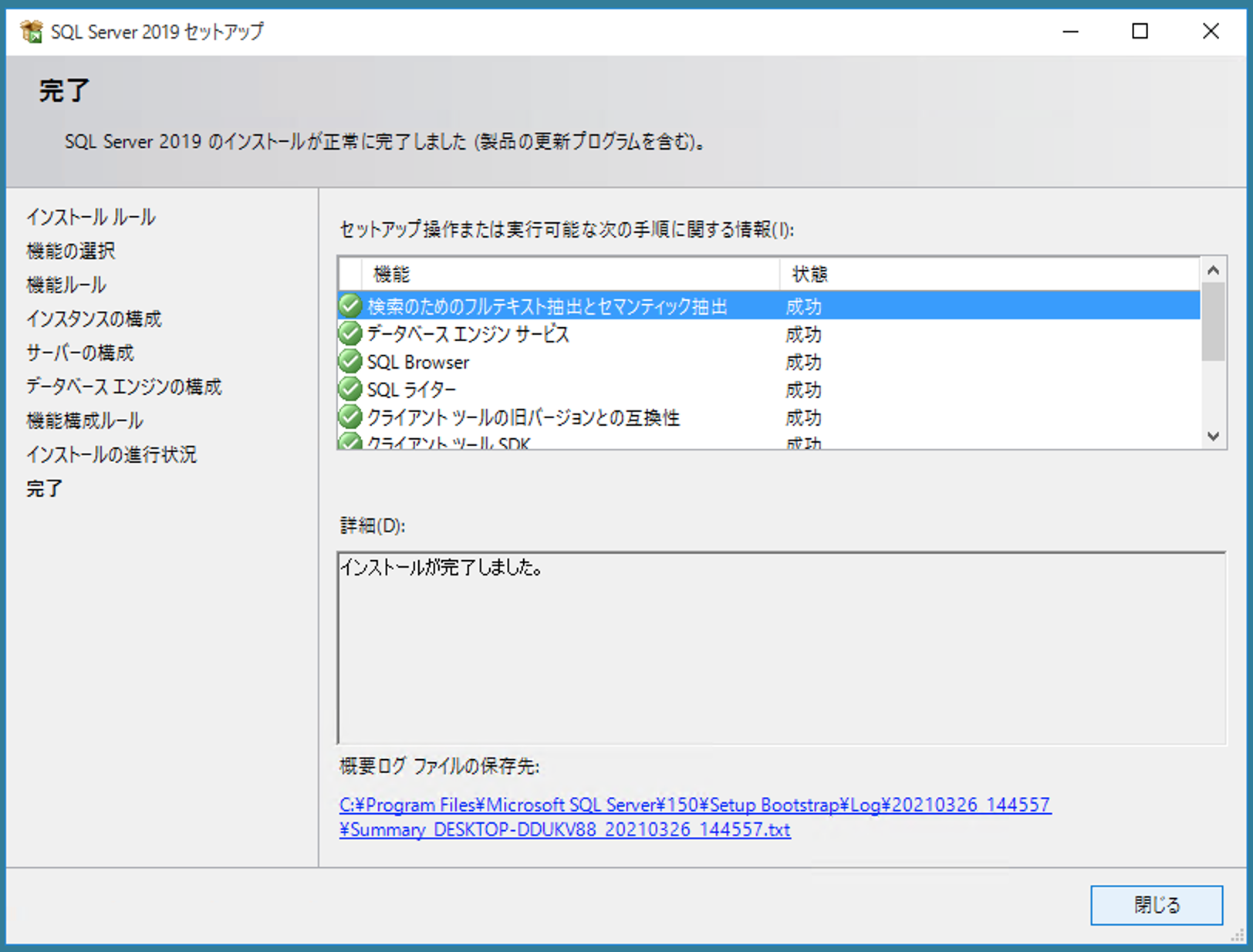Click the 成功 status for データベース エンジン サービス

pos(803,334)
